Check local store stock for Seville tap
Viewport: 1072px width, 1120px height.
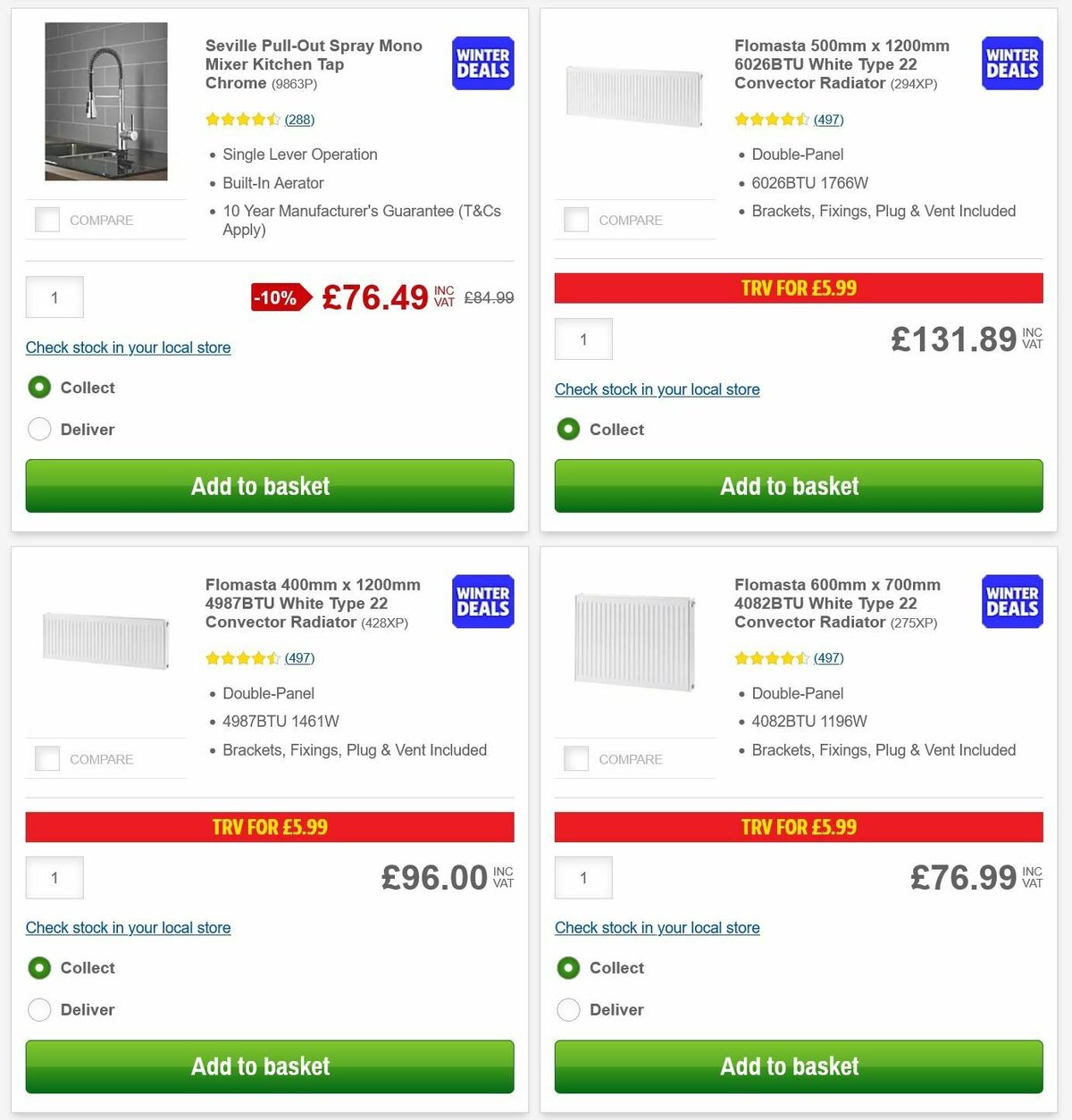coord(128,347)
